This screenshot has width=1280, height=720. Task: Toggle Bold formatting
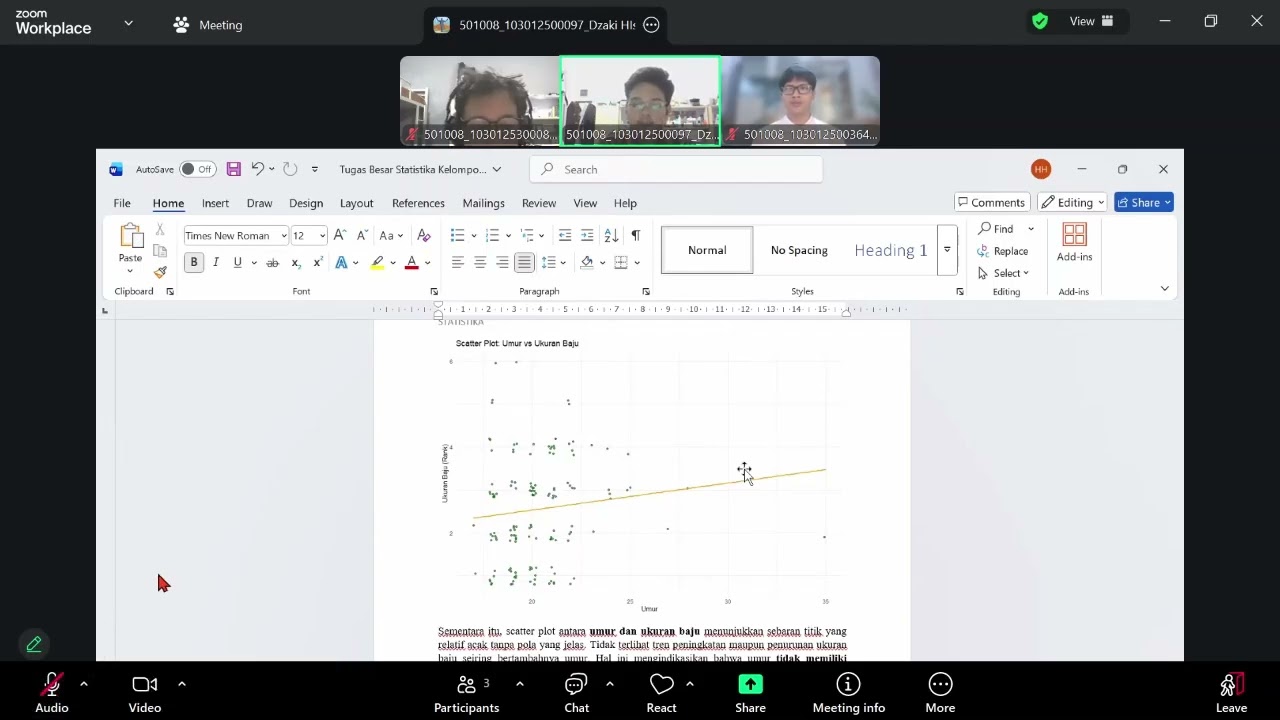click(x=194, y=263)
